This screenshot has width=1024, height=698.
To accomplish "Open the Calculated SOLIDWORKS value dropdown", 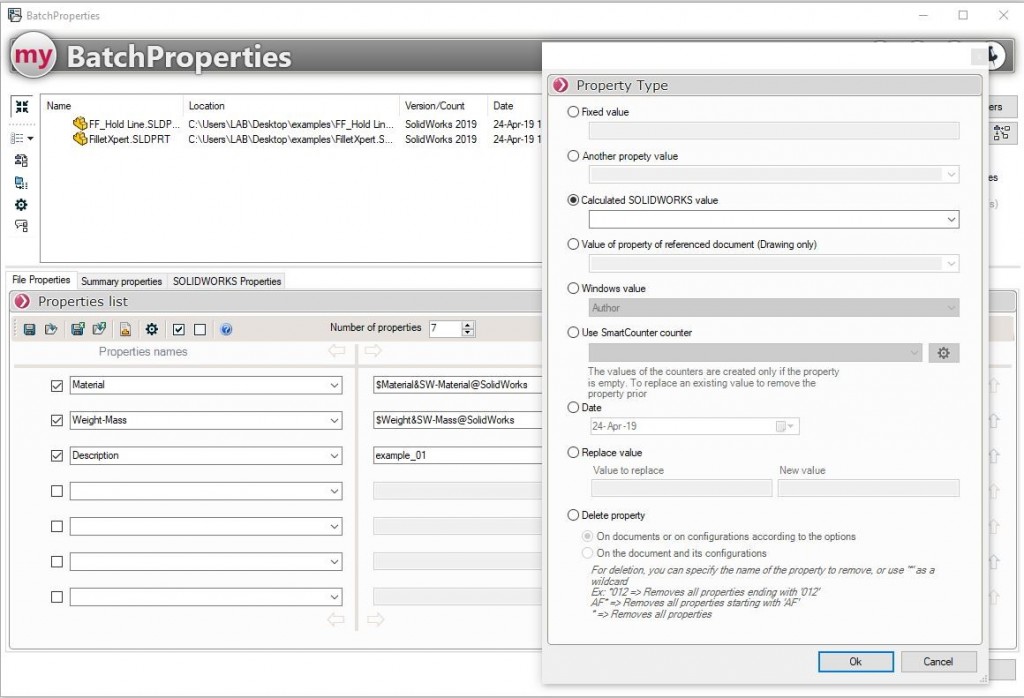I will [x=952, y=219].
